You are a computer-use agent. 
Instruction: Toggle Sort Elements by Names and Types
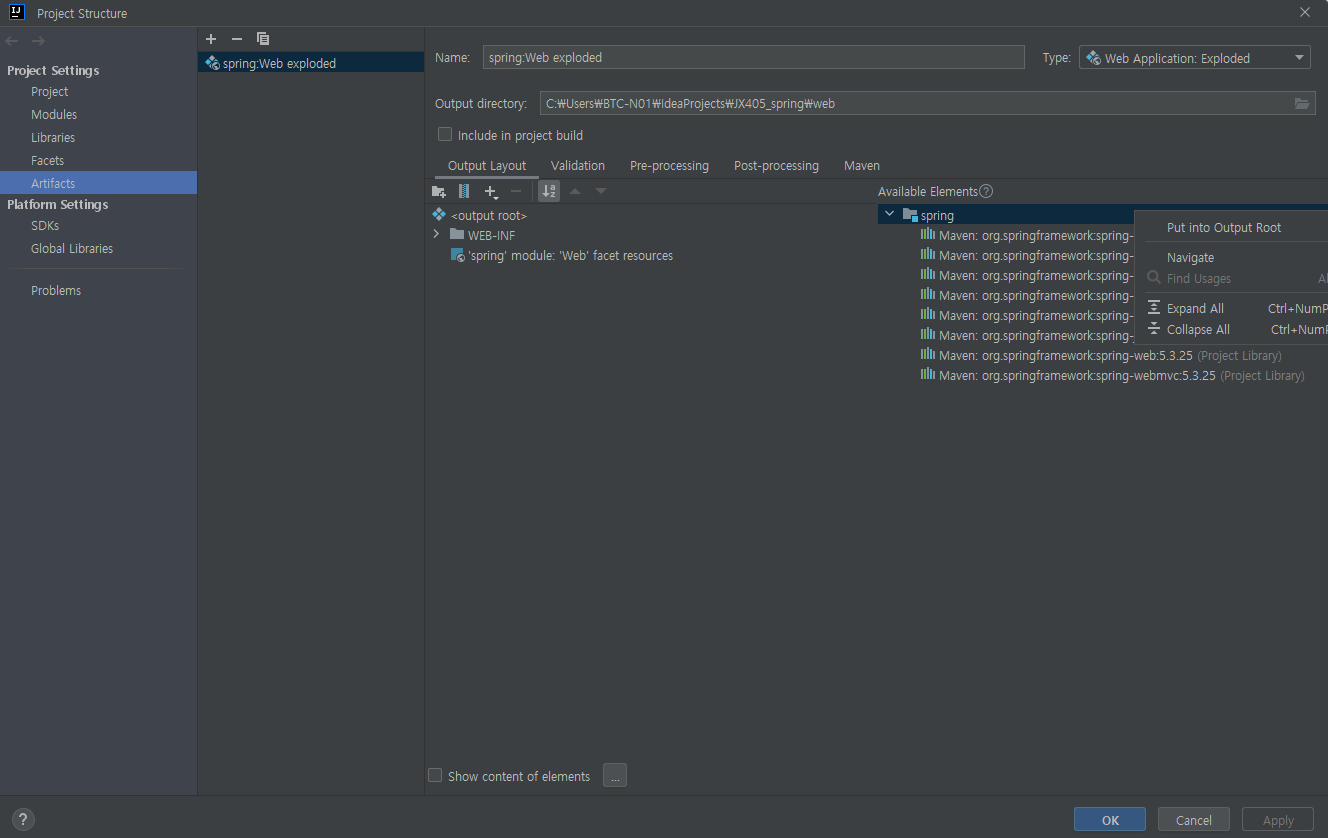[x=549, y=191]
